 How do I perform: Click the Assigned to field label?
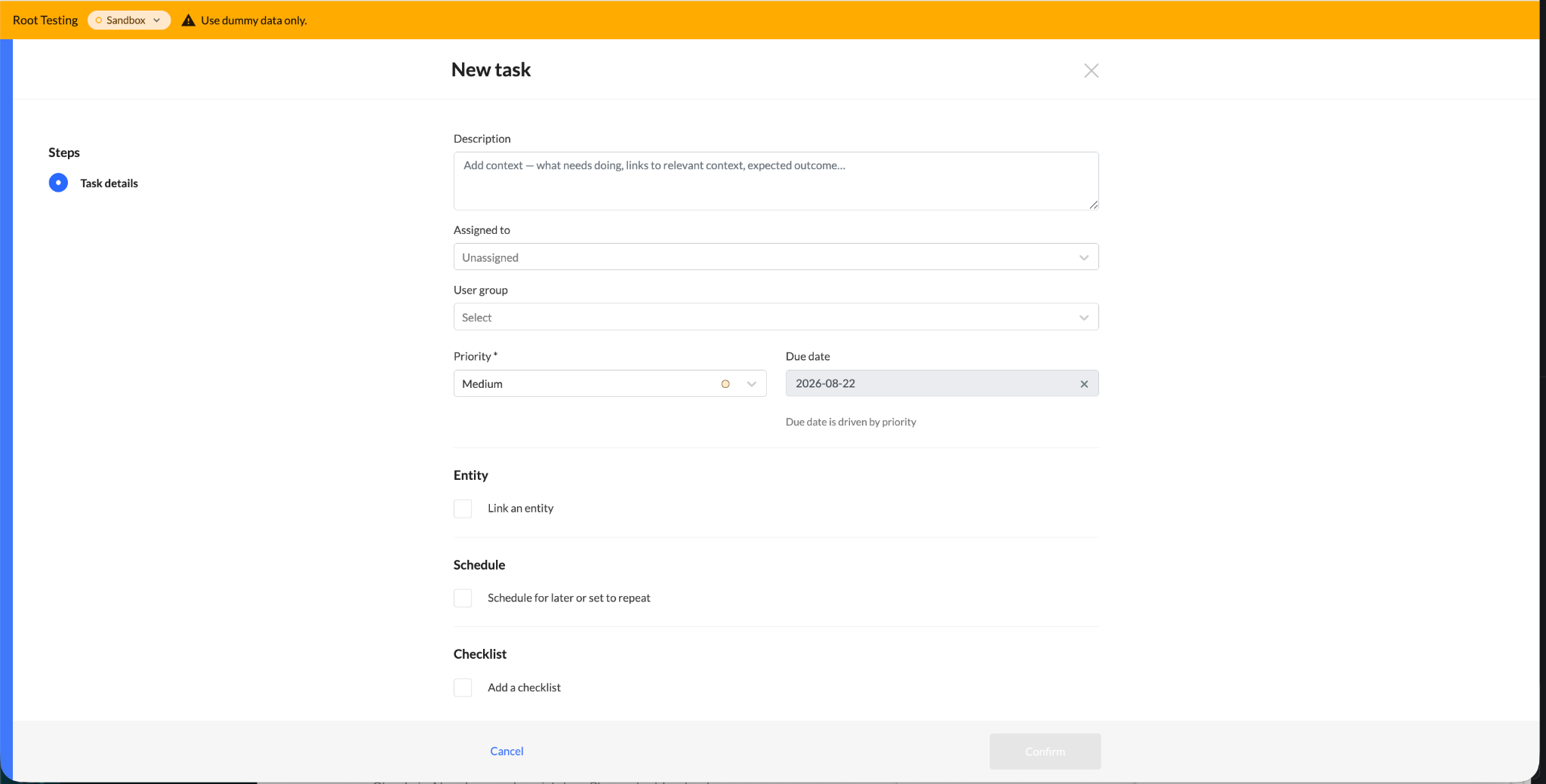[482, 230]
